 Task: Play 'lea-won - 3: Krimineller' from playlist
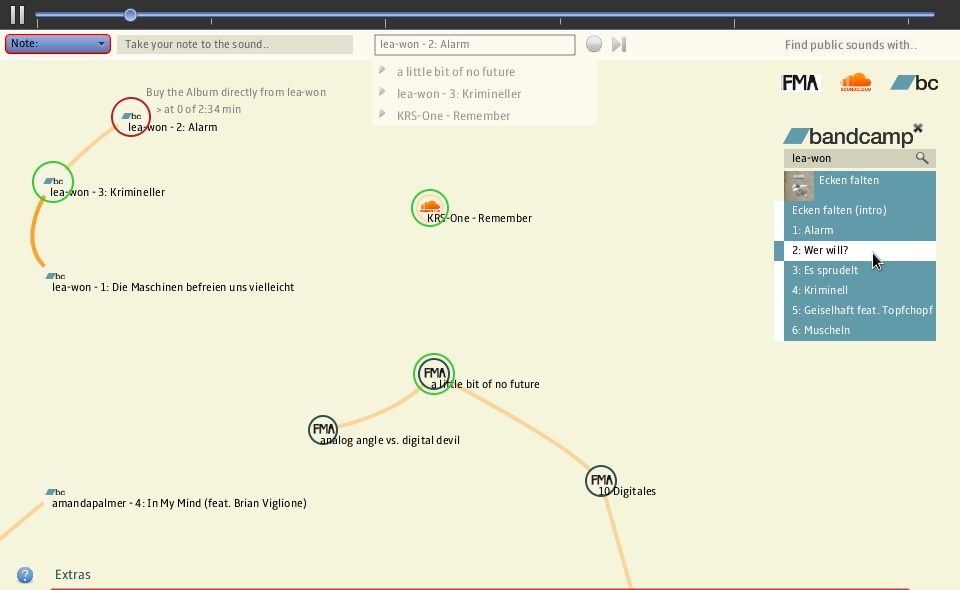pyautogui.click(x=459, y=94)
